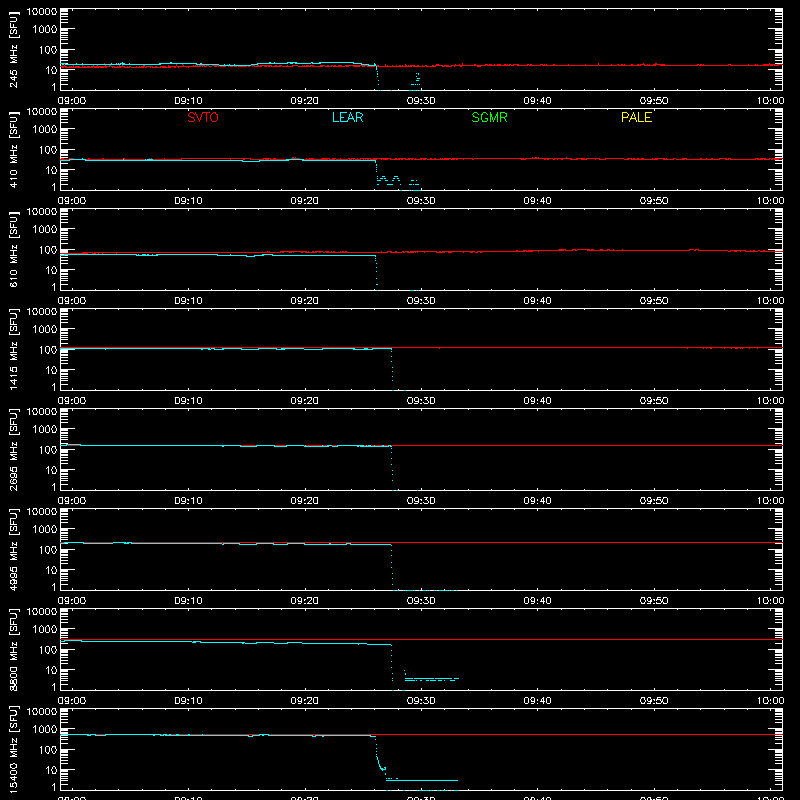
Task: Select the 410 MHz [SFU] axis title
Action: pos(14,149)
